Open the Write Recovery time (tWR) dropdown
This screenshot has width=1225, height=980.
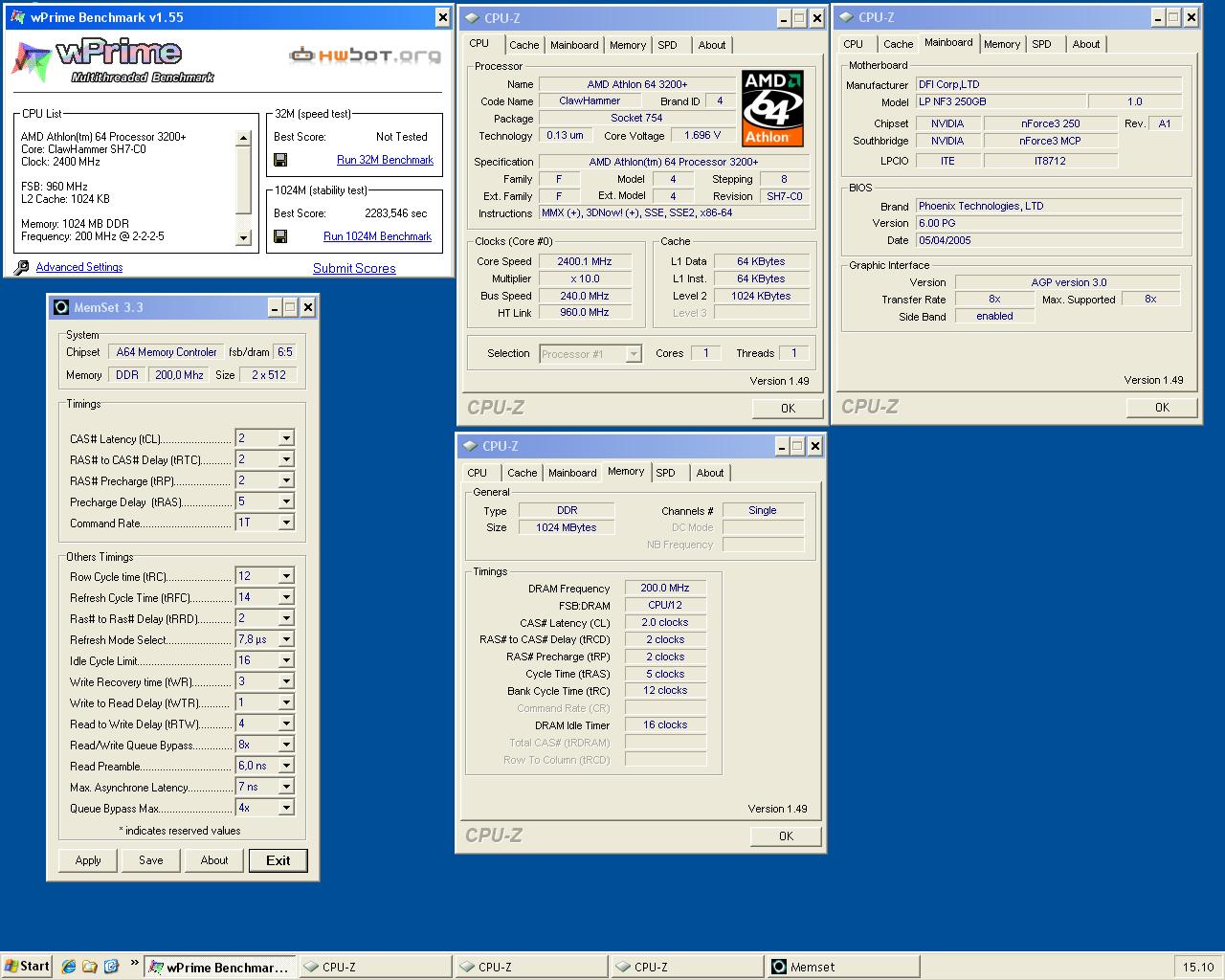pos(285,681)
